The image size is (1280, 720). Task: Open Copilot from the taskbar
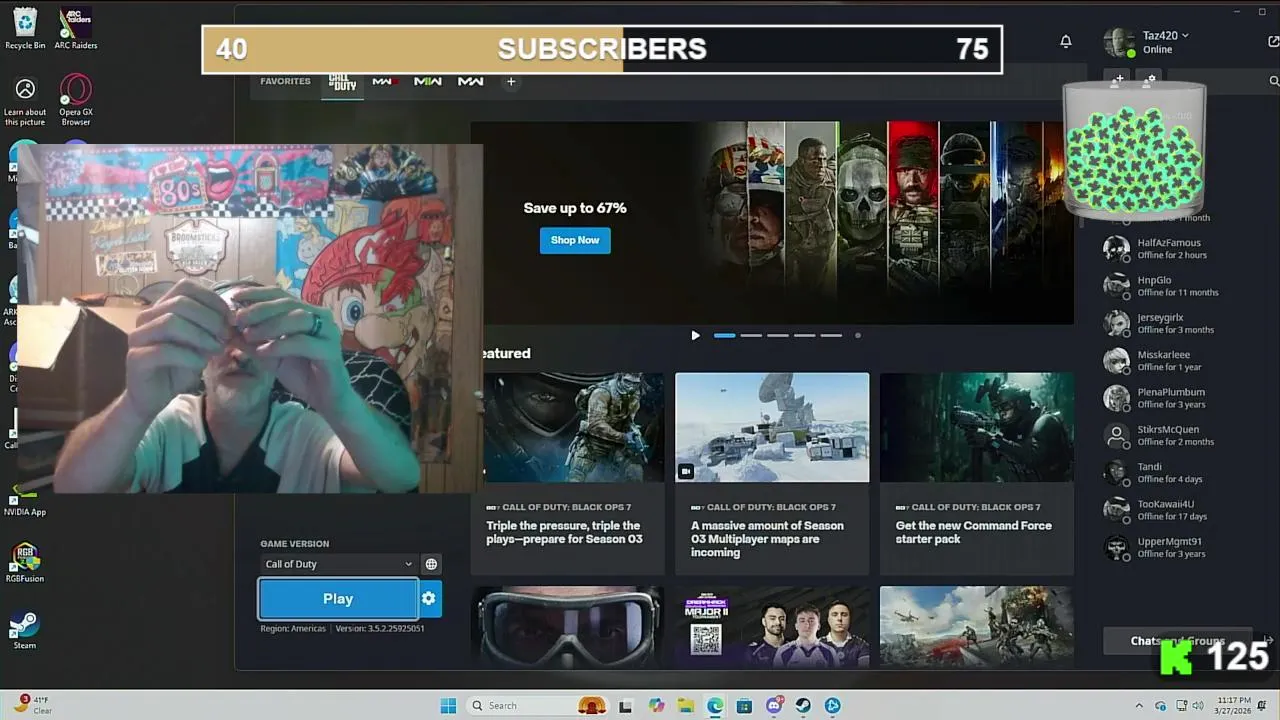pos(656,705)
